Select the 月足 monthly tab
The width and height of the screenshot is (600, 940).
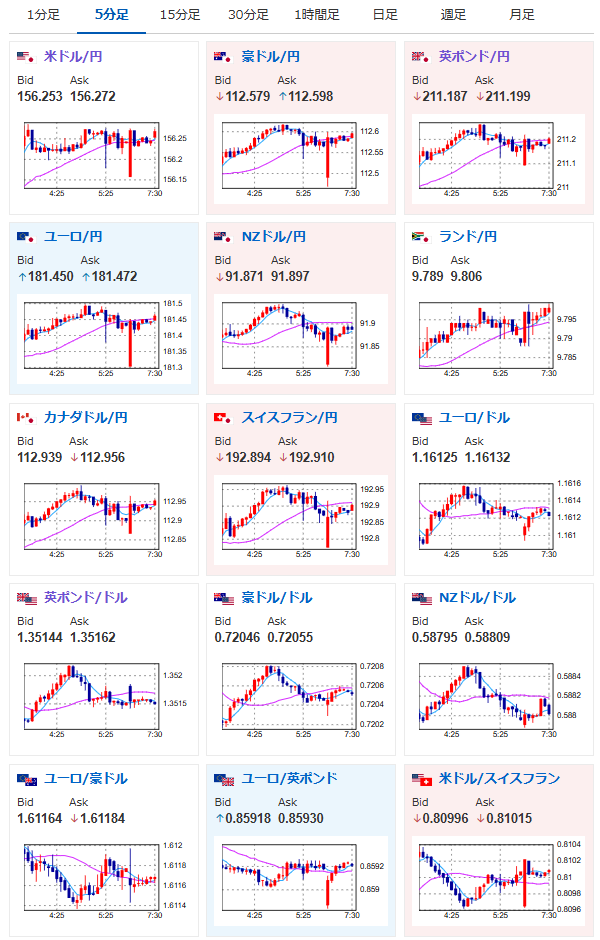521,15
